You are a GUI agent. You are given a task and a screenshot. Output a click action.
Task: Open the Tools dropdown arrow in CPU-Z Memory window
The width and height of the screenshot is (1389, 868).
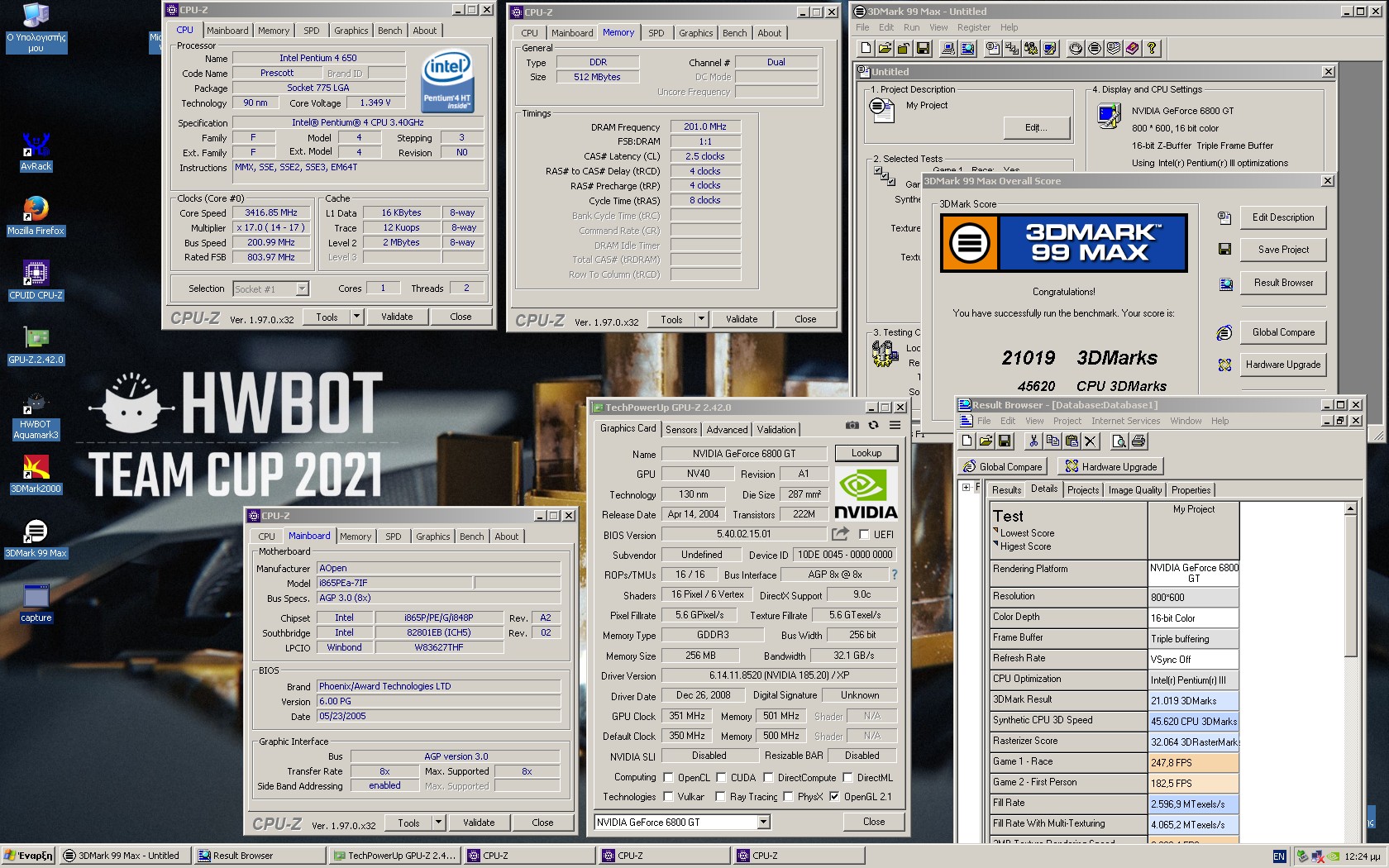pos(701,319)
